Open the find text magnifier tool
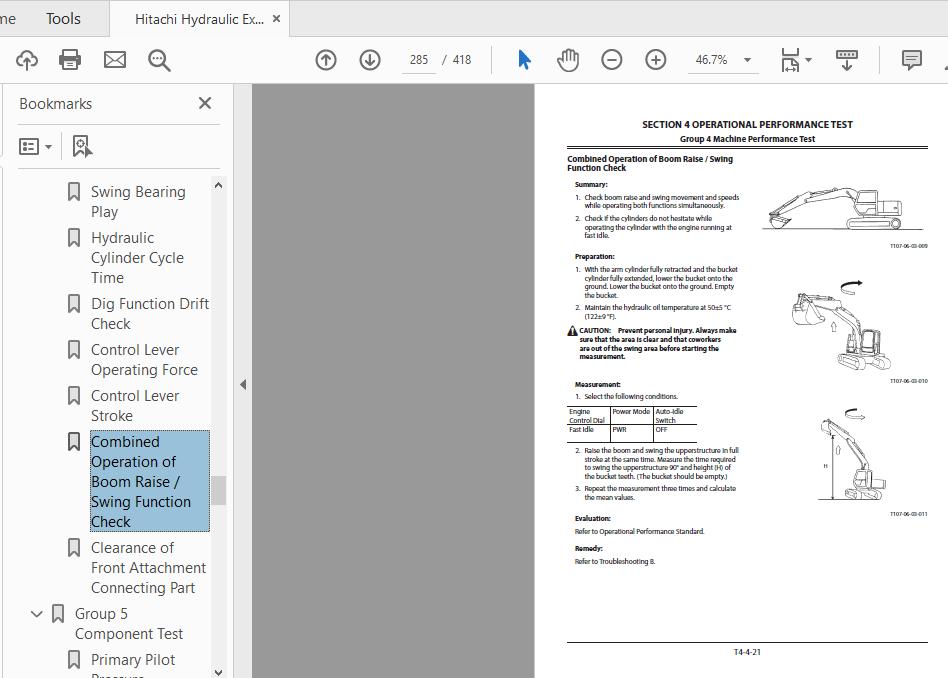Viewport: 948px width, 678px height. point(159,60)
